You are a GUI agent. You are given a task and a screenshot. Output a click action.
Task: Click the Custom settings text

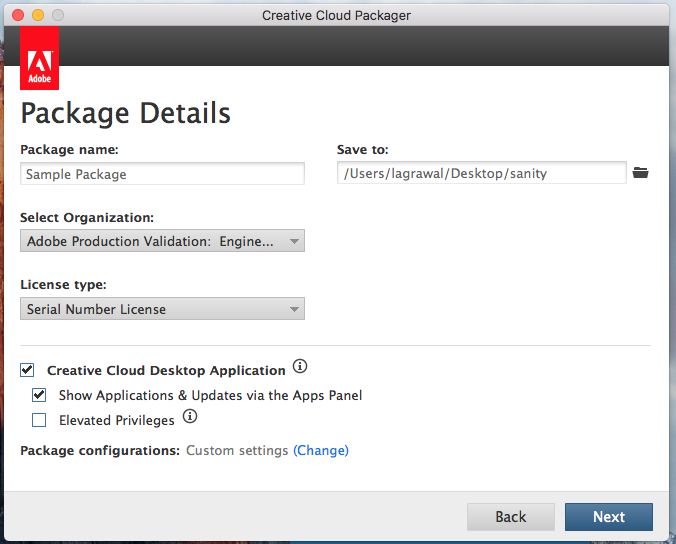pyautogui.click(x=237, y=451)
